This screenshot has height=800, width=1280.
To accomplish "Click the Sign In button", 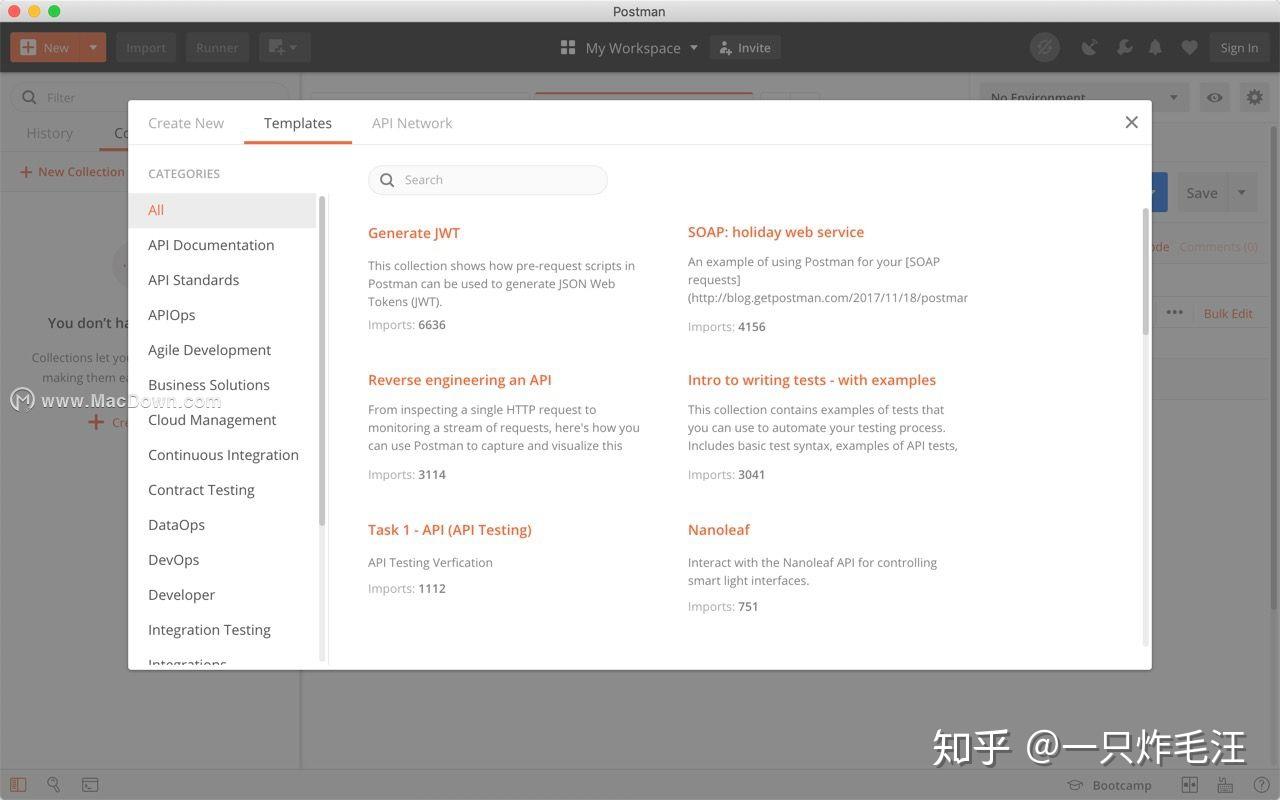I will (x=1239, y=47).
